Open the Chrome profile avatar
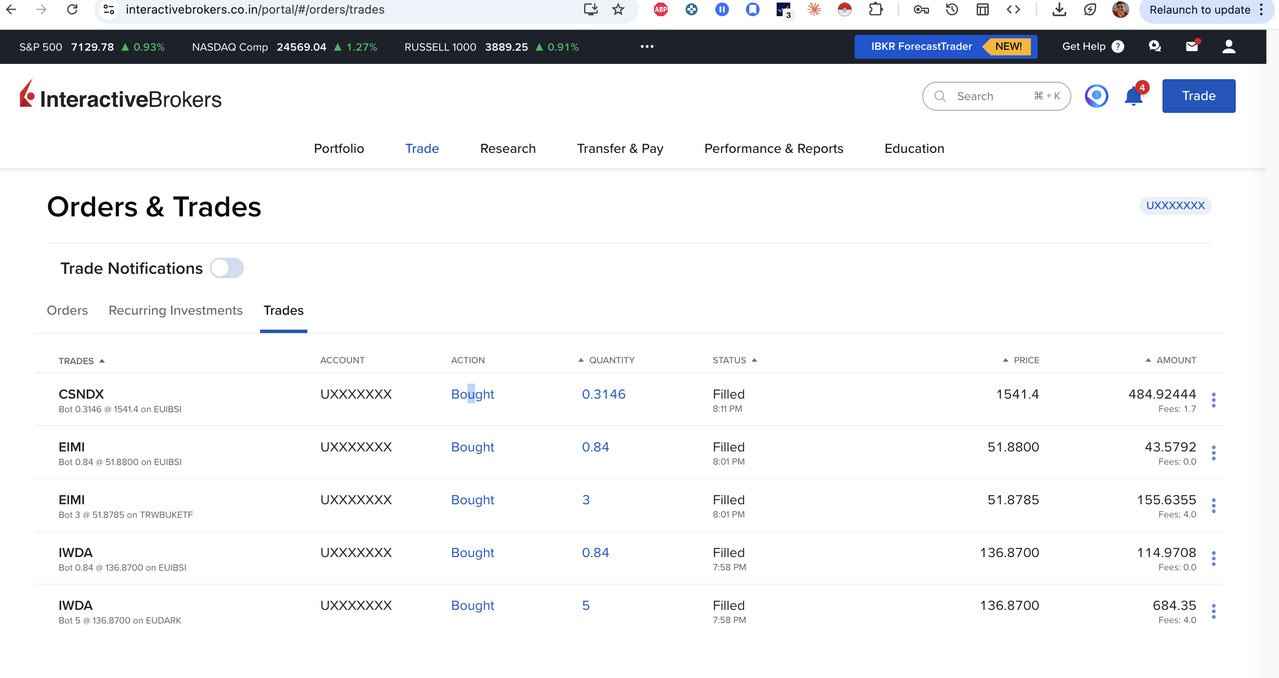This screenshot has height=678, width=1279. [x=1120, y=9]
